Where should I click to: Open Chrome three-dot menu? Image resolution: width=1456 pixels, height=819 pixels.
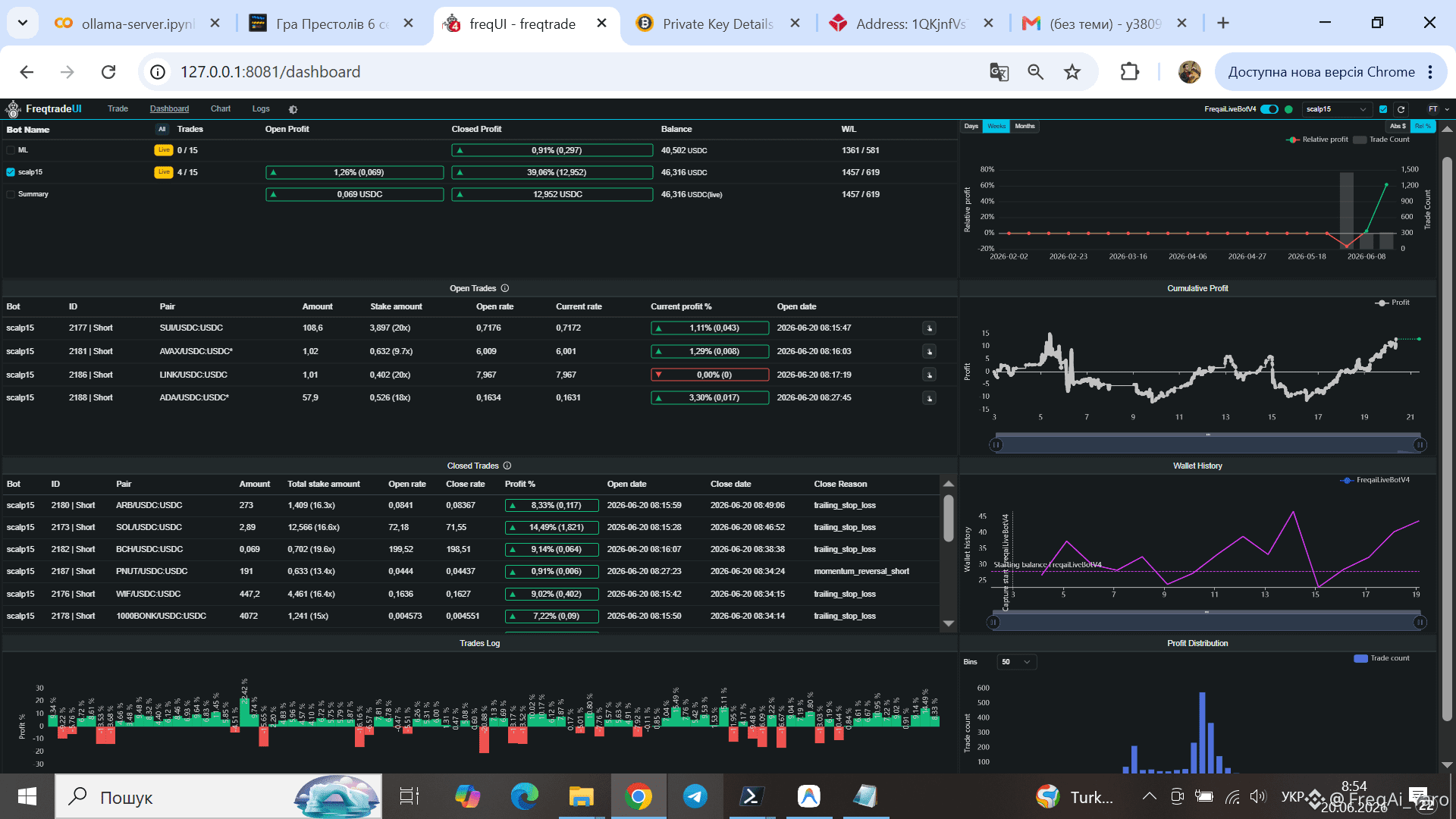[1430, 72]
